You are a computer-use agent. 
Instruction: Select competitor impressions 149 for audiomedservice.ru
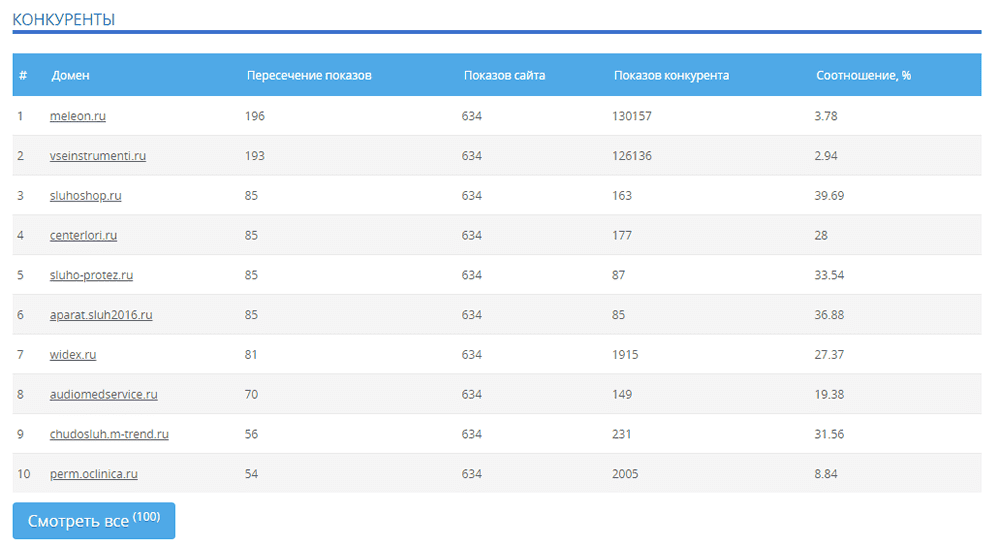pyautogui.click(x=621, y=394)
